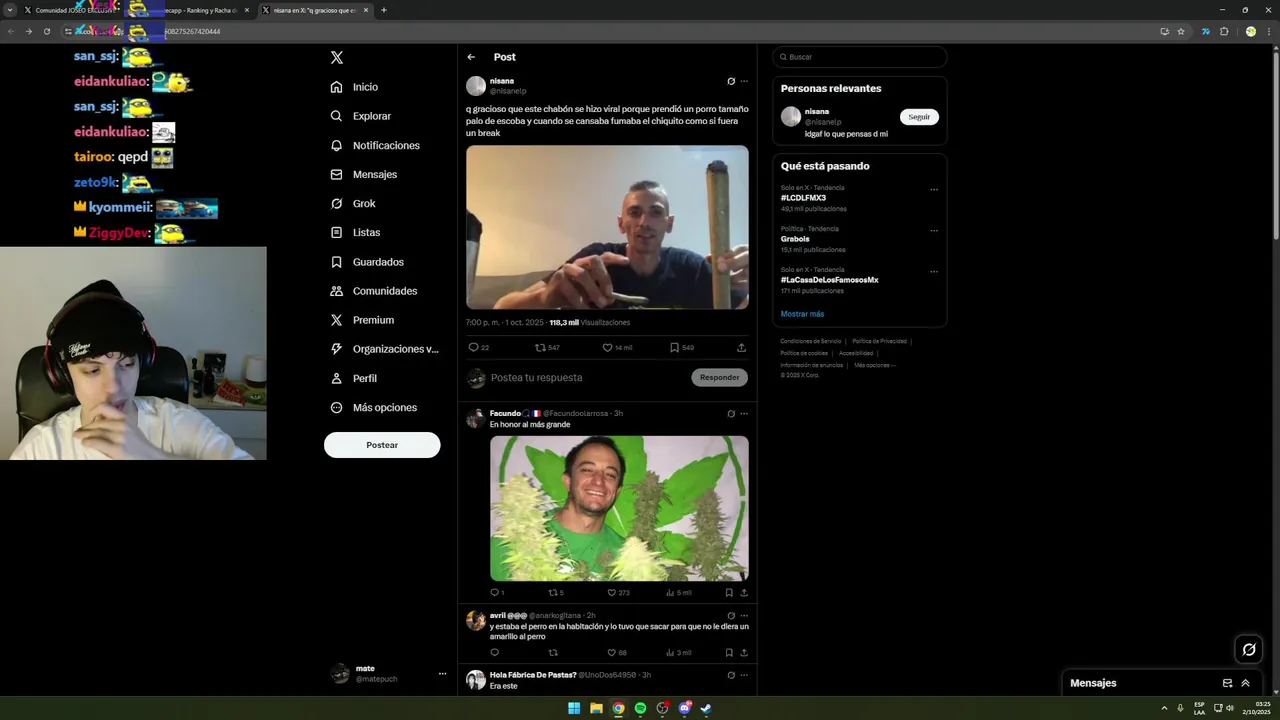Bookmark avril's reply
This screenshot has width=1280, height=720.
coord(729,653)
